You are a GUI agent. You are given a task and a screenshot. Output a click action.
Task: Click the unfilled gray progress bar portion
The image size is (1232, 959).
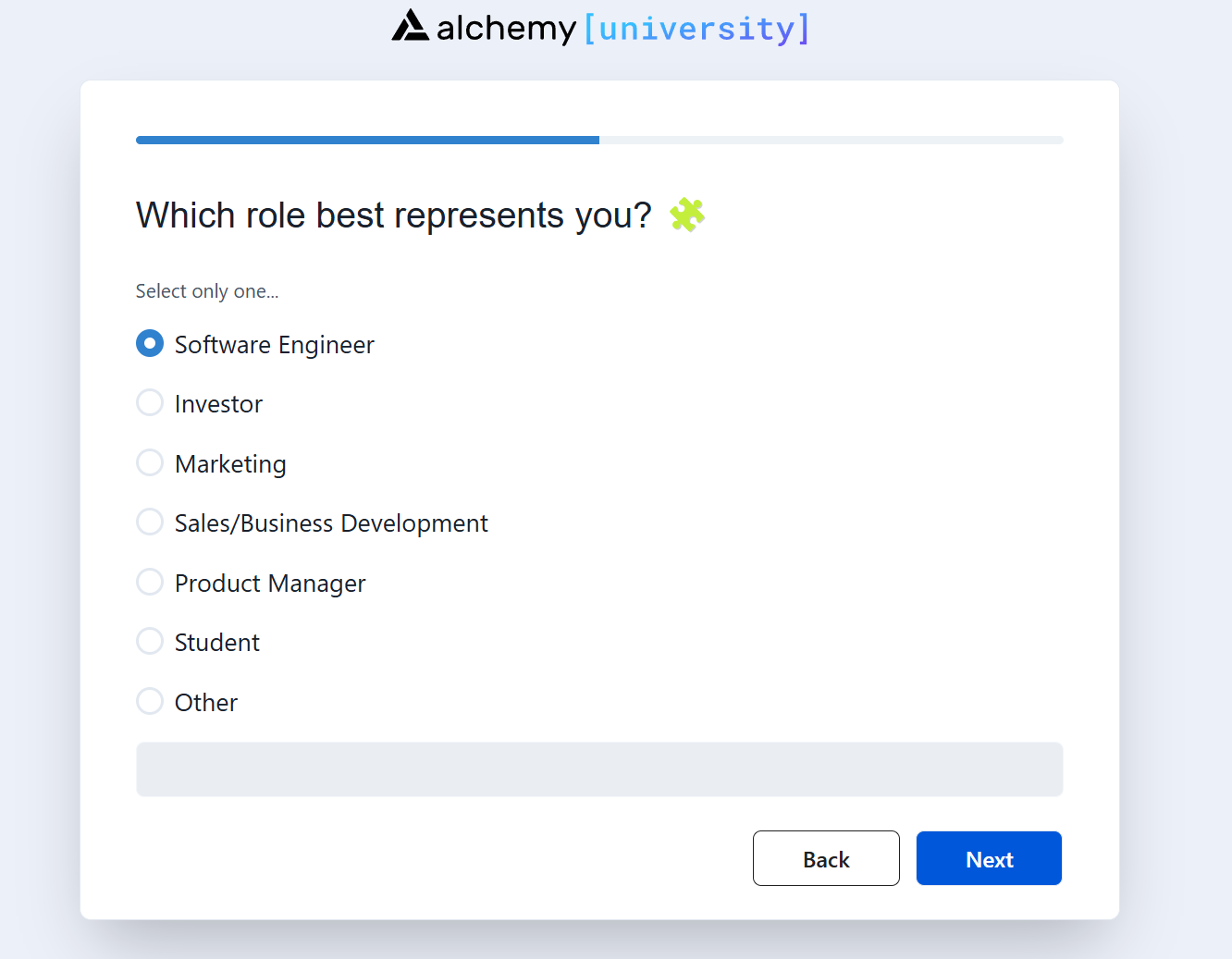(x=831, y=141)
